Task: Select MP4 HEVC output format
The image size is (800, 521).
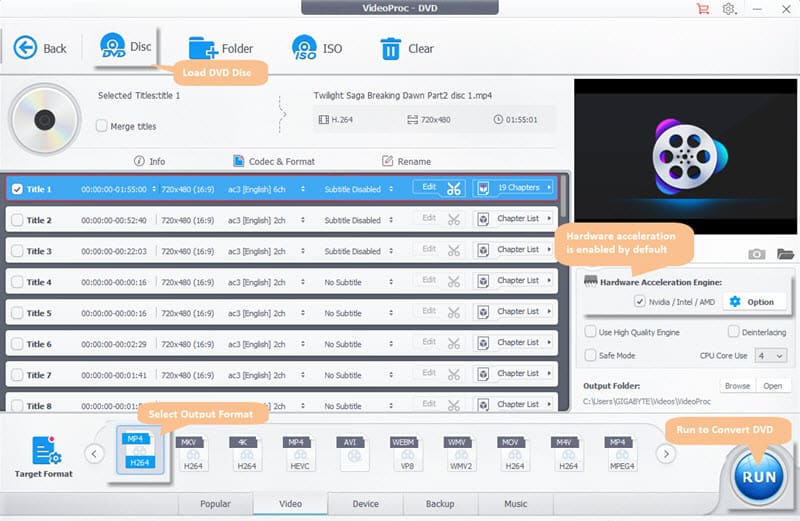Action: point(299,453)
